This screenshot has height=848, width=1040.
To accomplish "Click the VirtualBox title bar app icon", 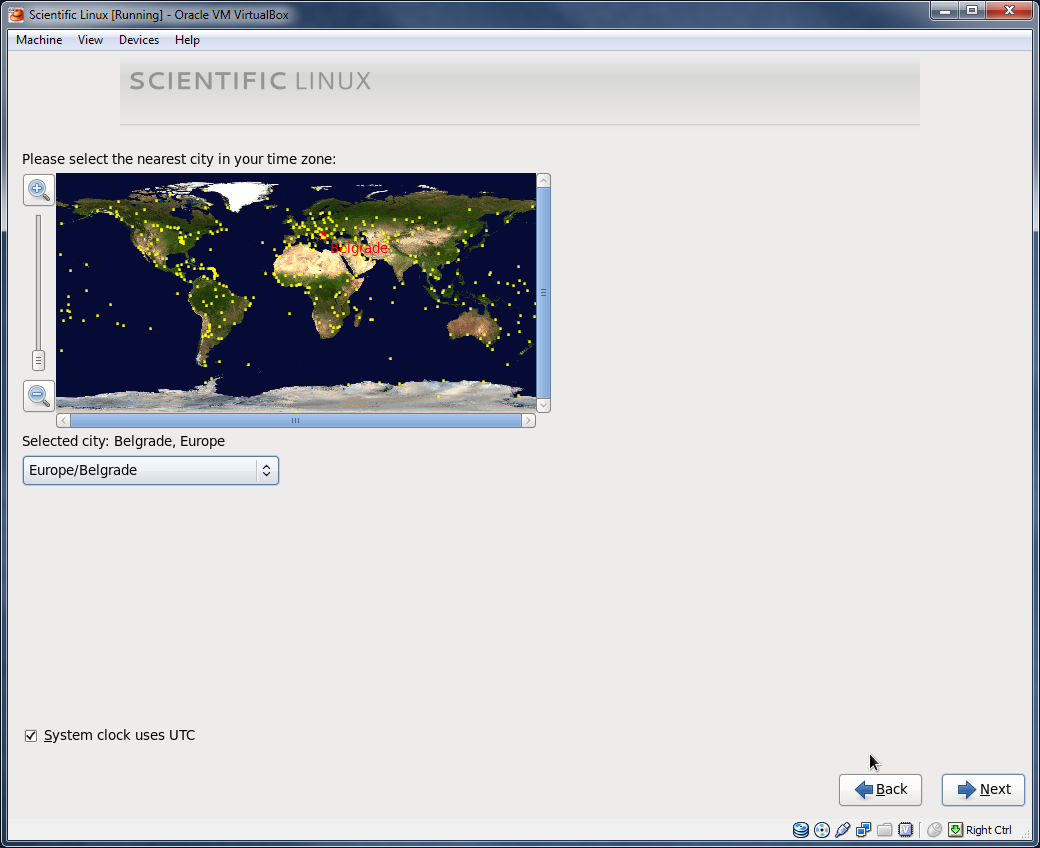I will [x=16, y=14].
